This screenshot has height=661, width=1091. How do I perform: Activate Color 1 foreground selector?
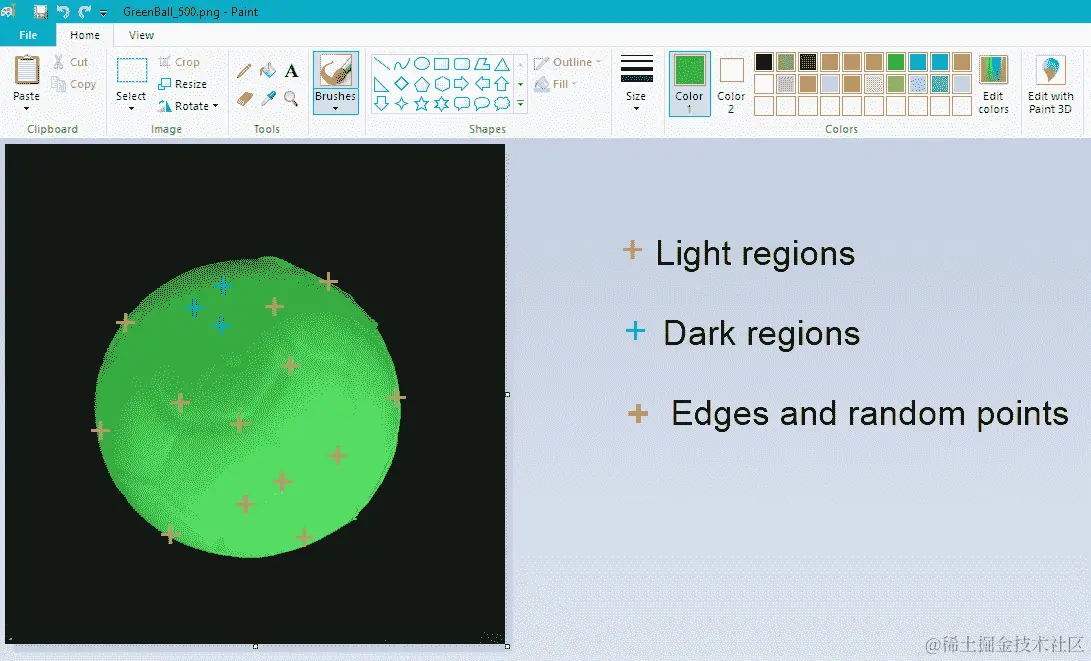(x=690, y=83)
